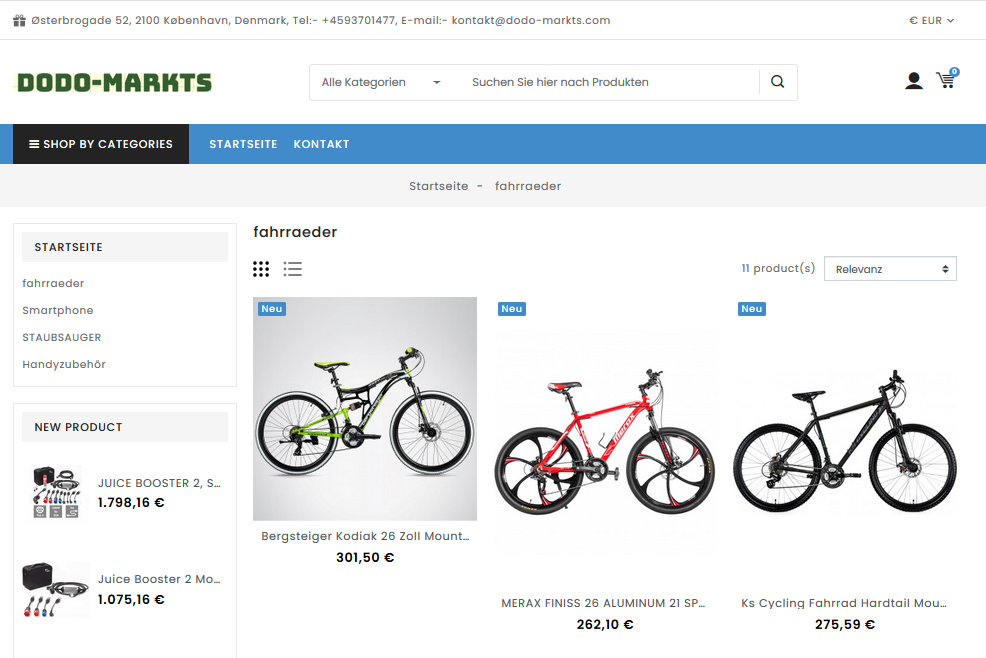Open JUICE BOOSTER 2, S... product link

(x=159, y=483)
